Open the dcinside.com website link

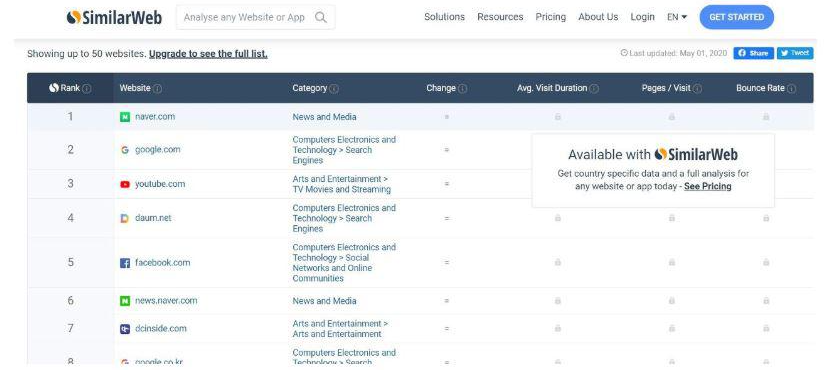(x=161, y=329)
